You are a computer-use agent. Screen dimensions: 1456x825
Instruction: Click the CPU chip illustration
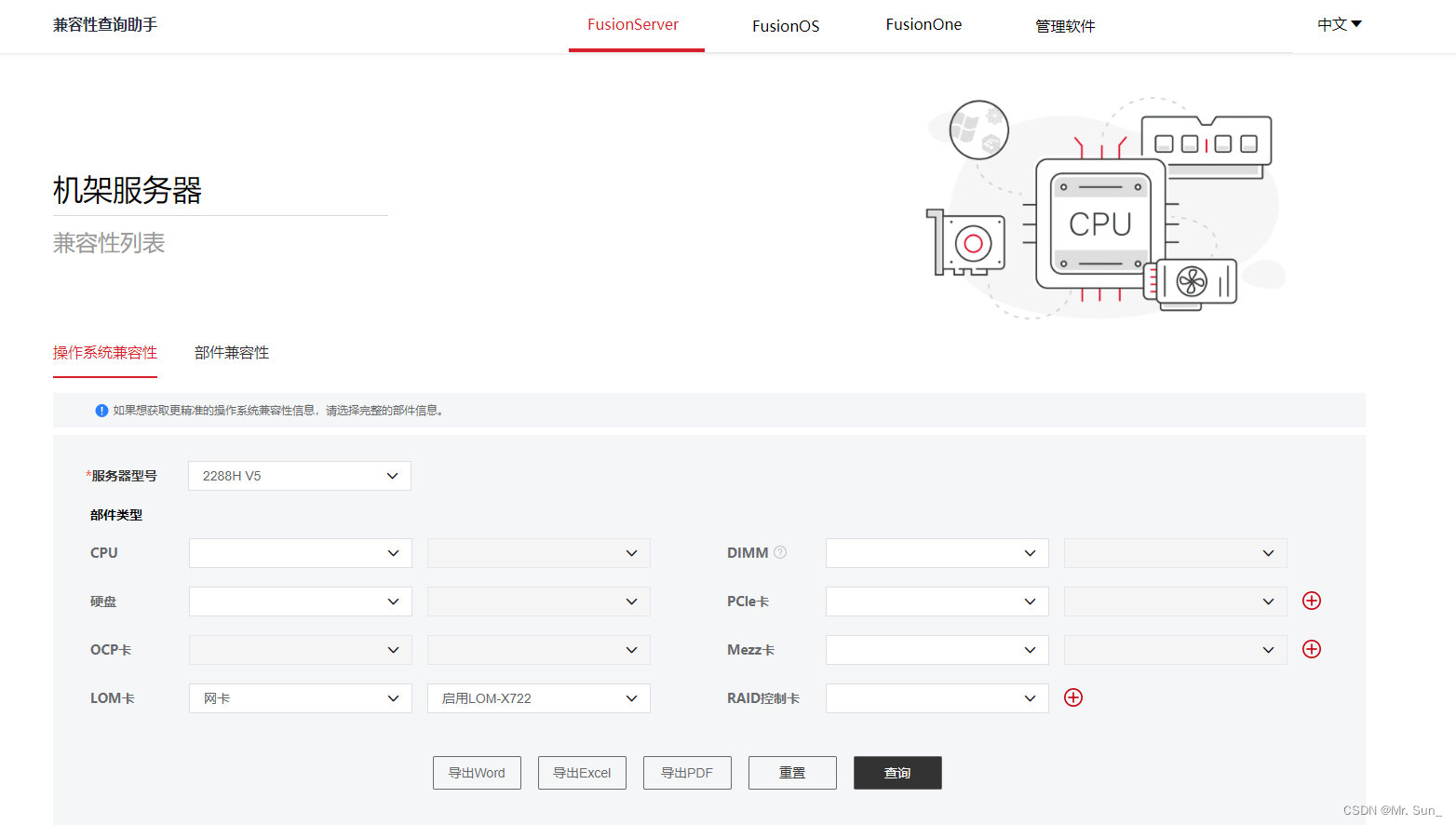[x=1100, y=223]
